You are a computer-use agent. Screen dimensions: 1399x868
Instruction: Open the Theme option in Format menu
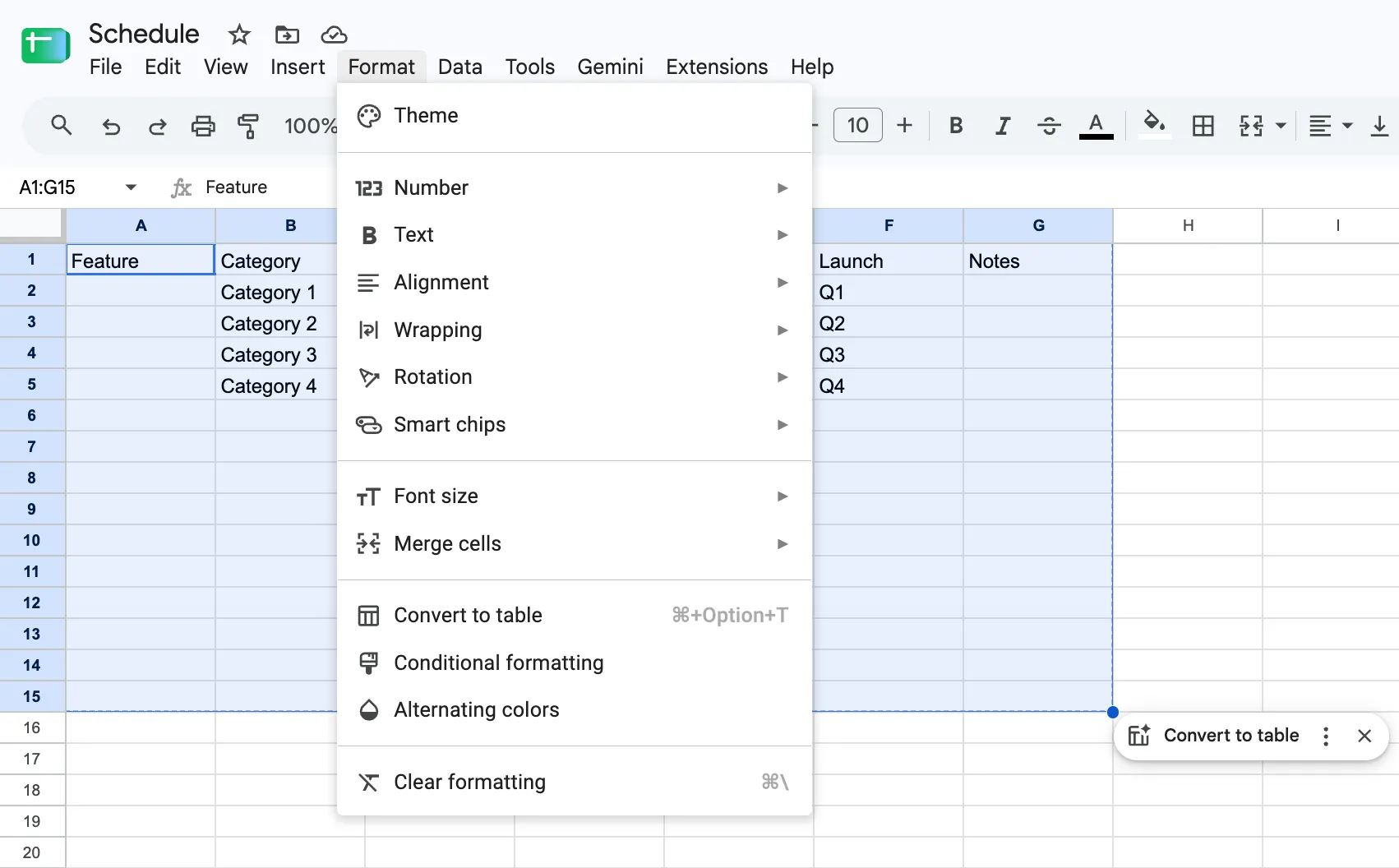(574, 116)
